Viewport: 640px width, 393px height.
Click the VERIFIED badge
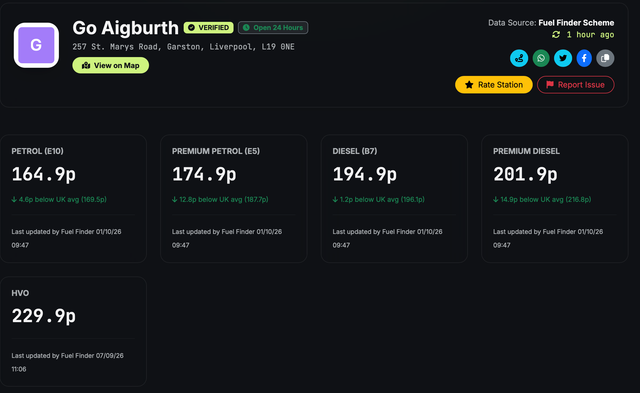coord(209,28)
